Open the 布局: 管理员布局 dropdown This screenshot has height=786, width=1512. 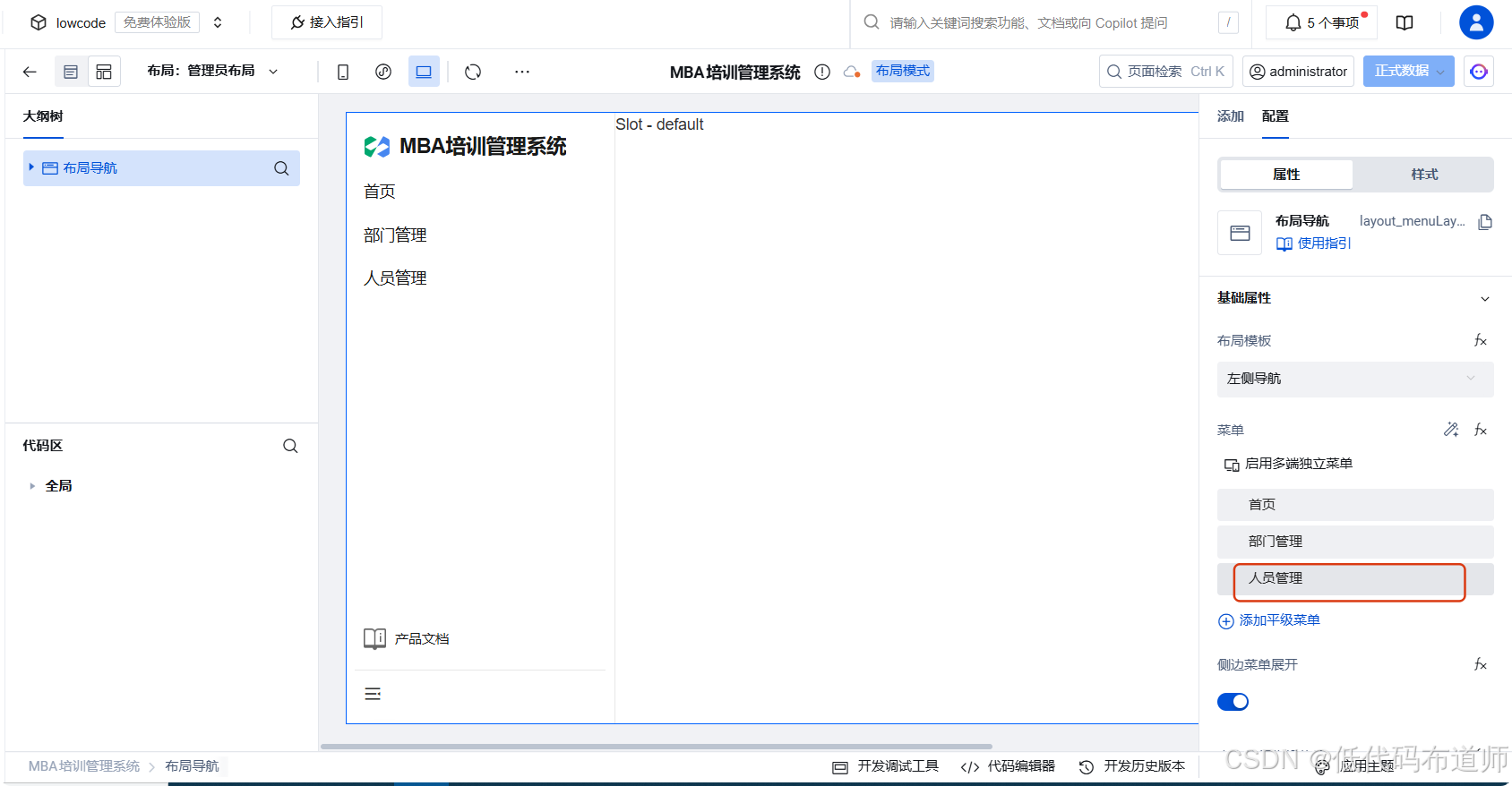[x=213, y=71]
